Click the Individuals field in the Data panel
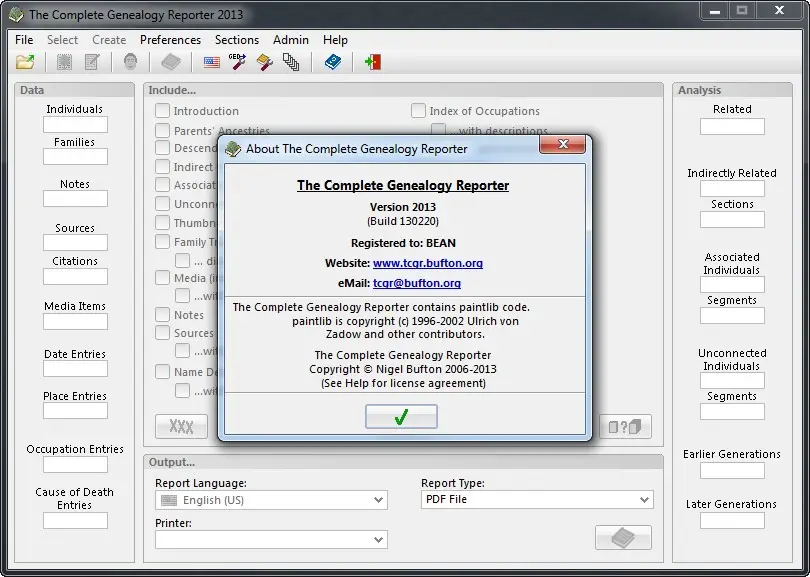The image size is (810, 577). [75, 124]
